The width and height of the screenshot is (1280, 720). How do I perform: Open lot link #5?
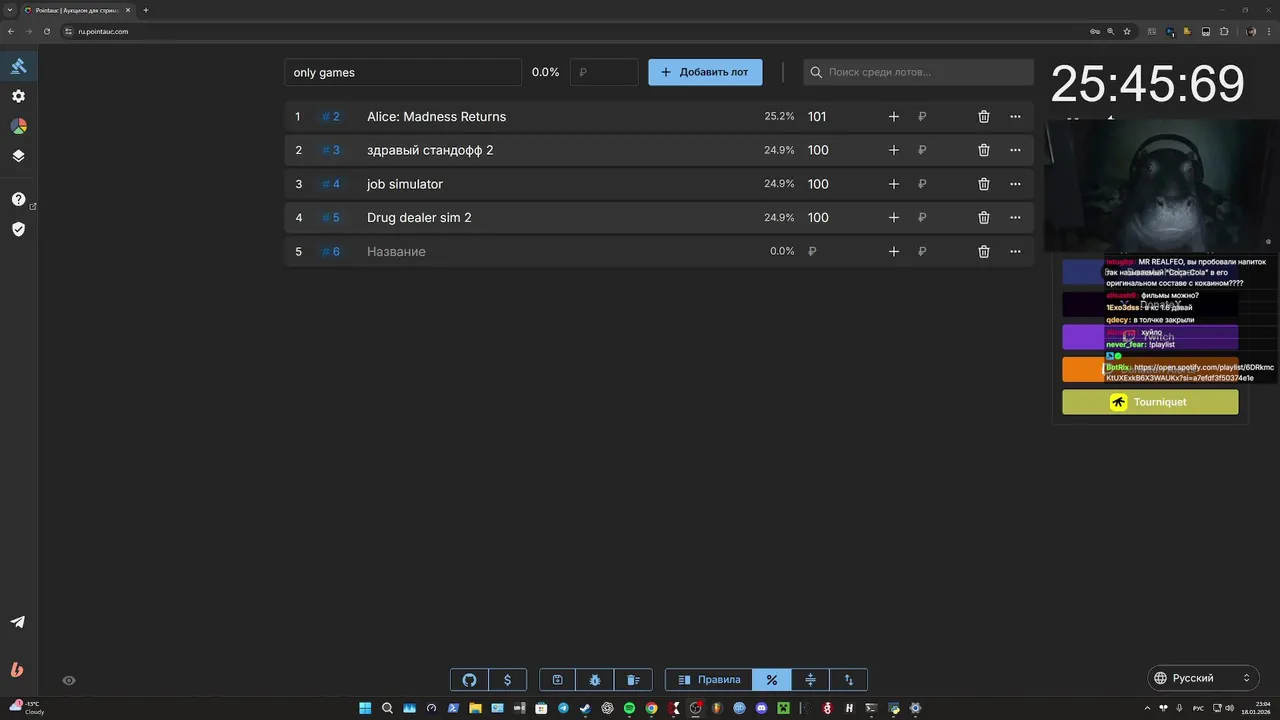(331, 217)
